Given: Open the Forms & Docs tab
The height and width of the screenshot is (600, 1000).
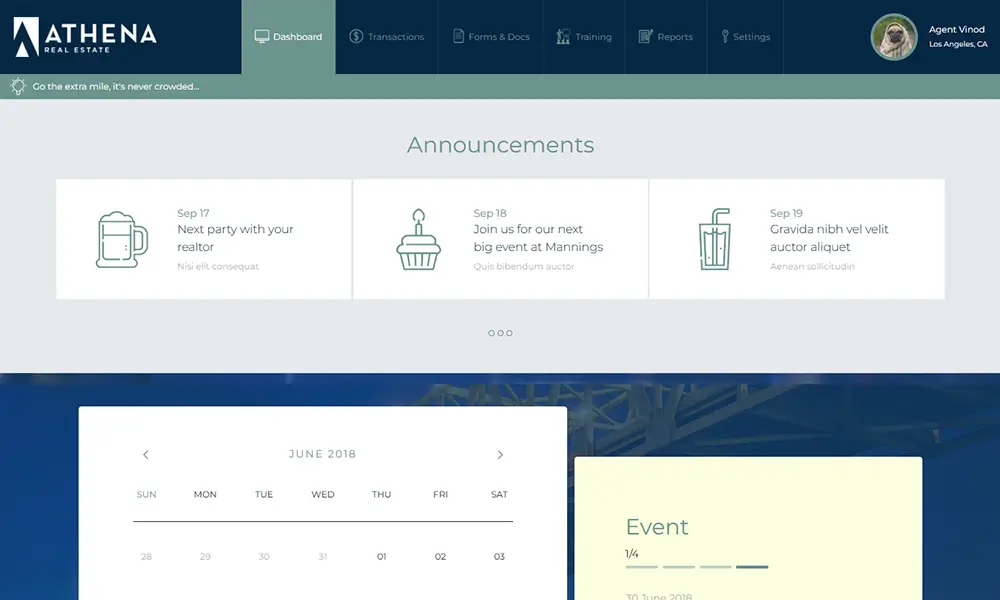Looking at the screenshot, I should [x=490, y=37].
